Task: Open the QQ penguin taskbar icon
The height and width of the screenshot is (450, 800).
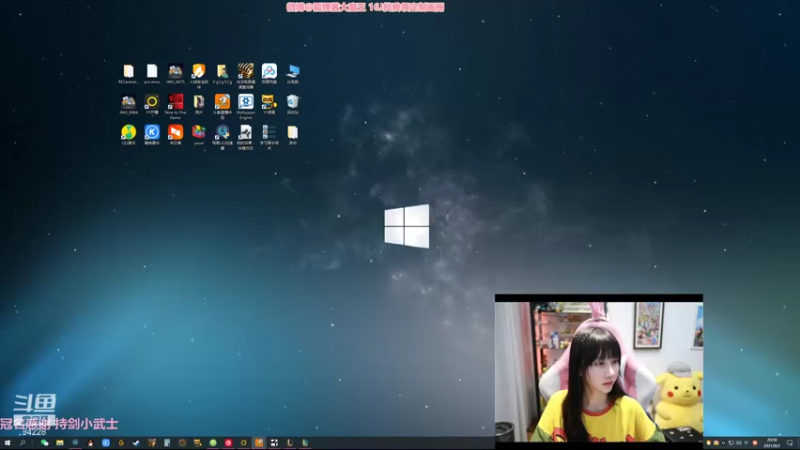Action: [90, 443]
